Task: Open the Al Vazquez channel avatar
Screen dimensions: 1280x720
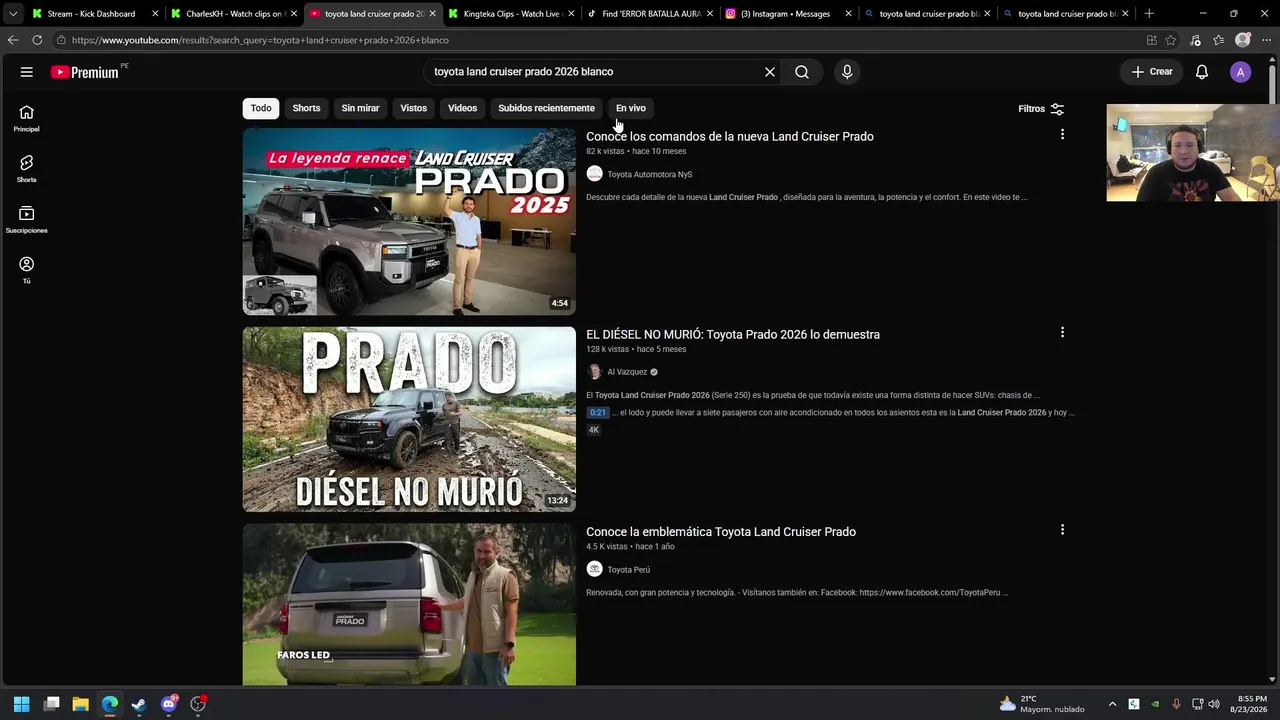Action: click(x=595, y=372)
